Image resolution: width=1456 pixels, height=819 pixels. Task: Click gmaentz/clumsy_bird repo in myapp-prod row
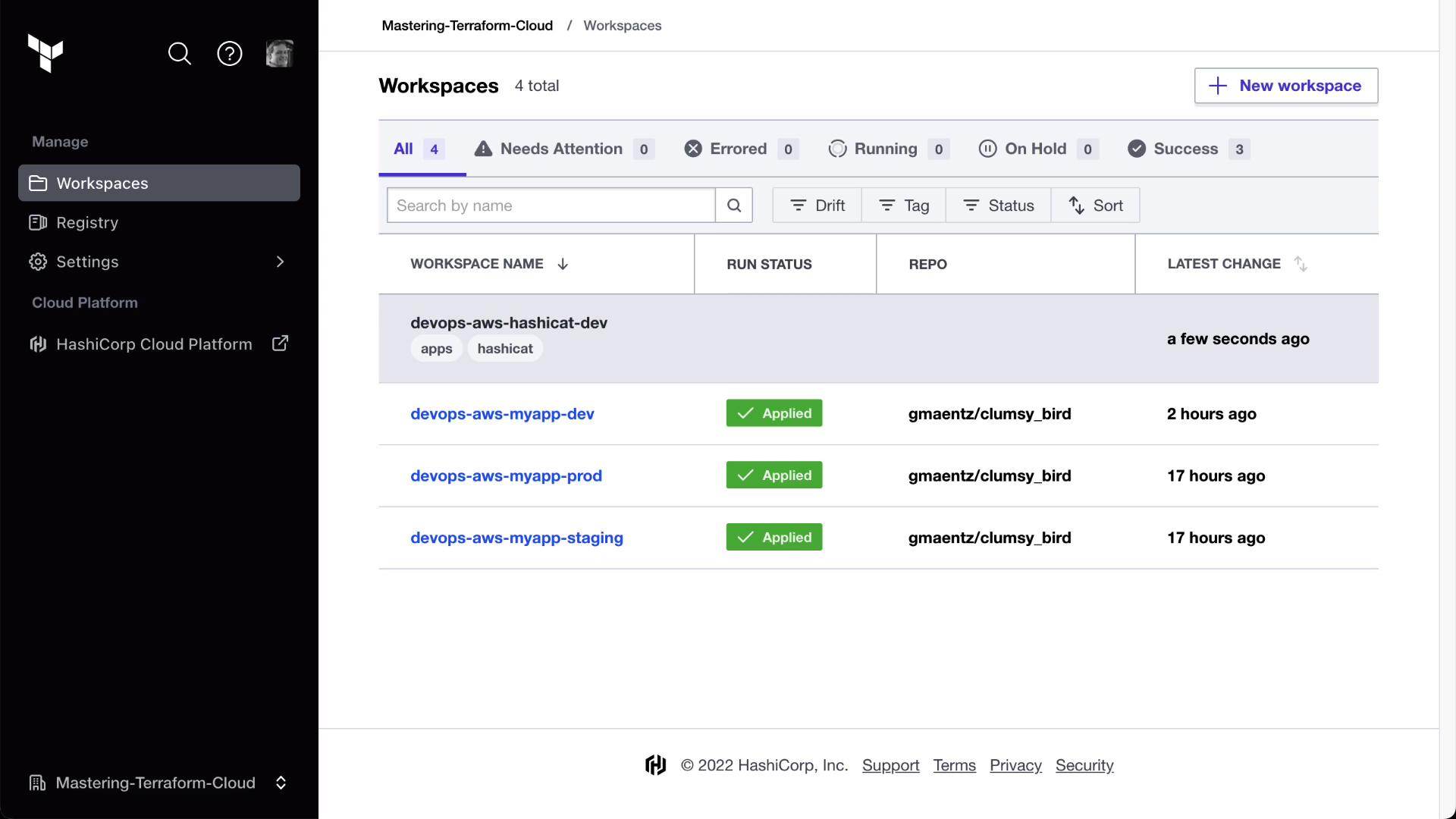(x=990, y=476)
